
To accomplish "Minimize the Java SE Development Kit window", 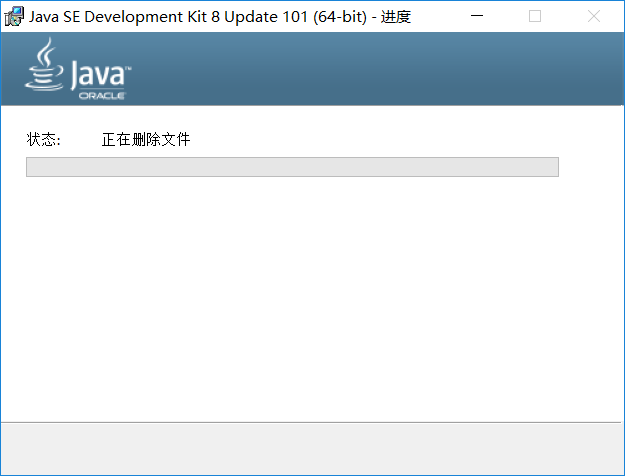I will click(x=477, y=16).
